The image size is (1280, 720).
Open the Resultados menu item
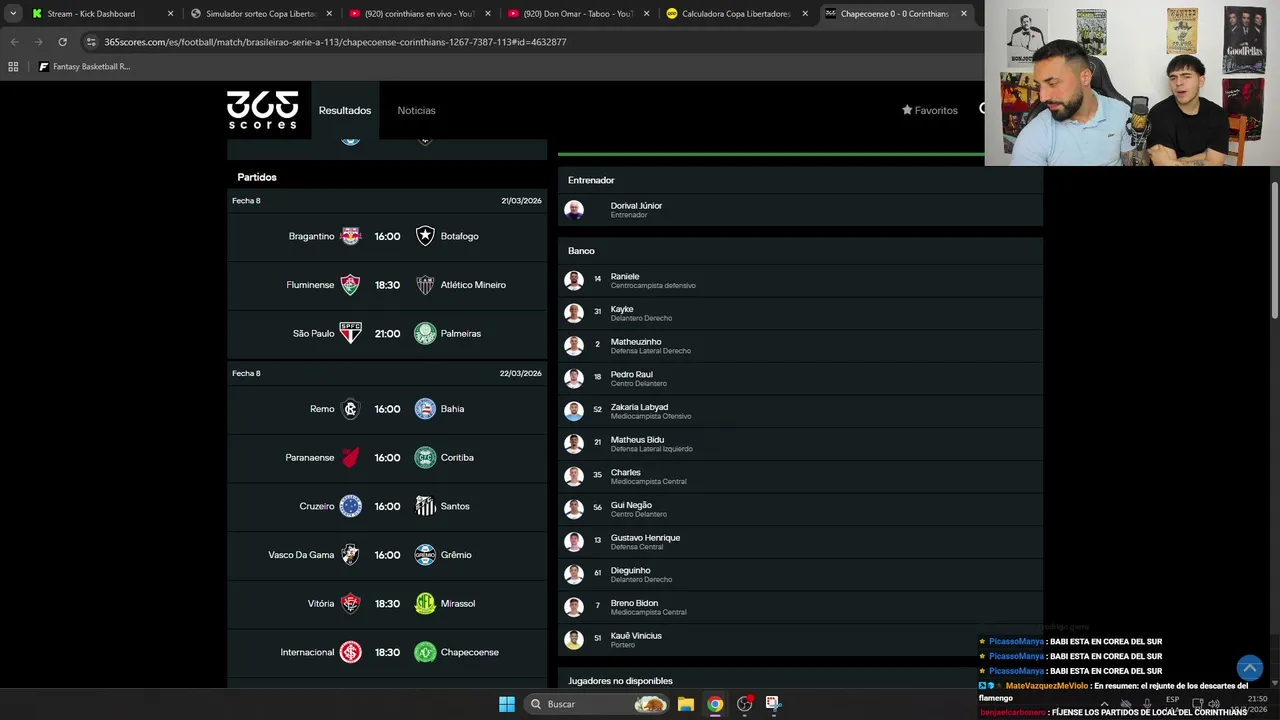[x=345, y=110]
